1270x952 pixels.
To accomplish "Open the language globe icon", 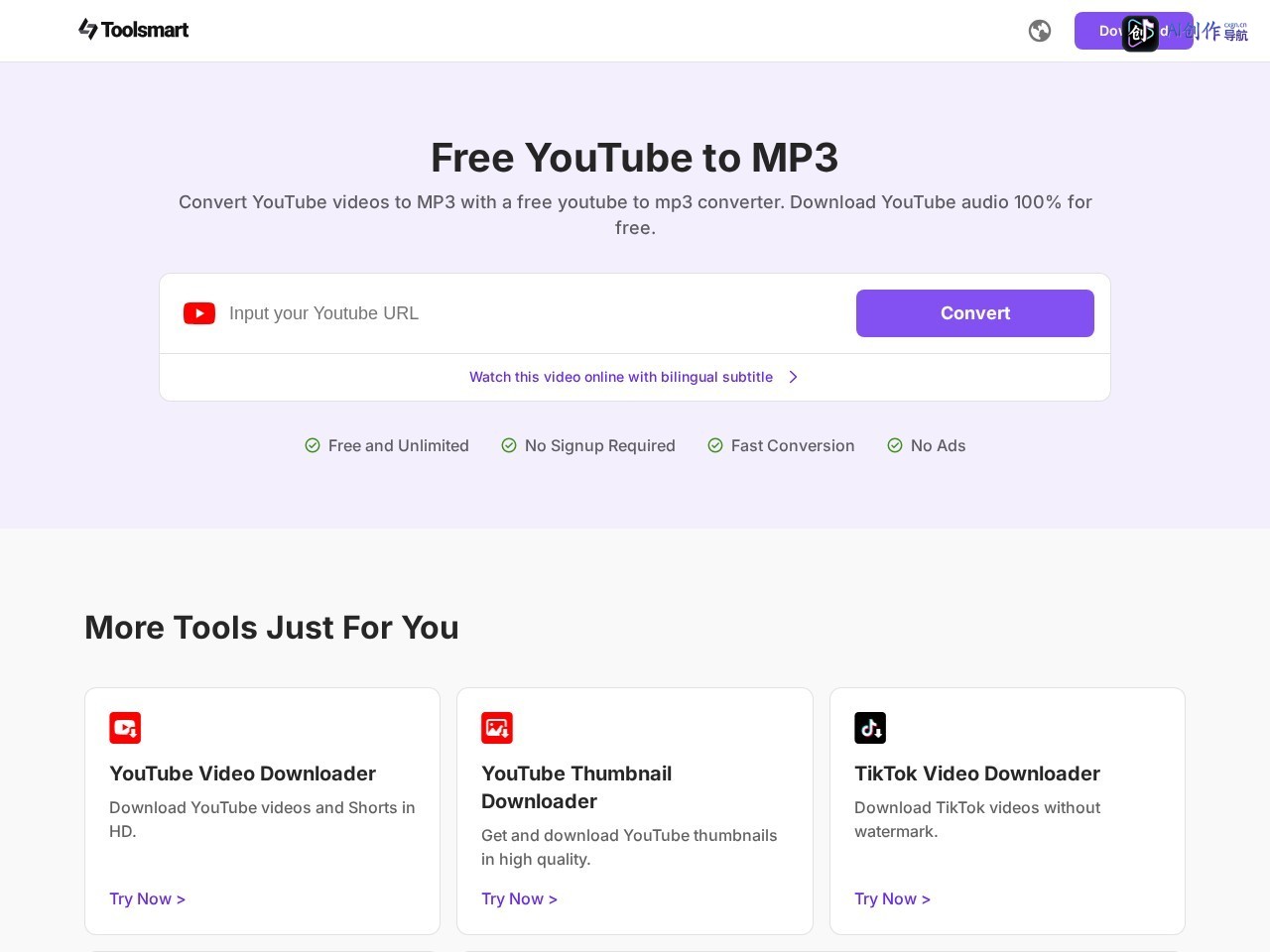I will (x=1040, y=31).
